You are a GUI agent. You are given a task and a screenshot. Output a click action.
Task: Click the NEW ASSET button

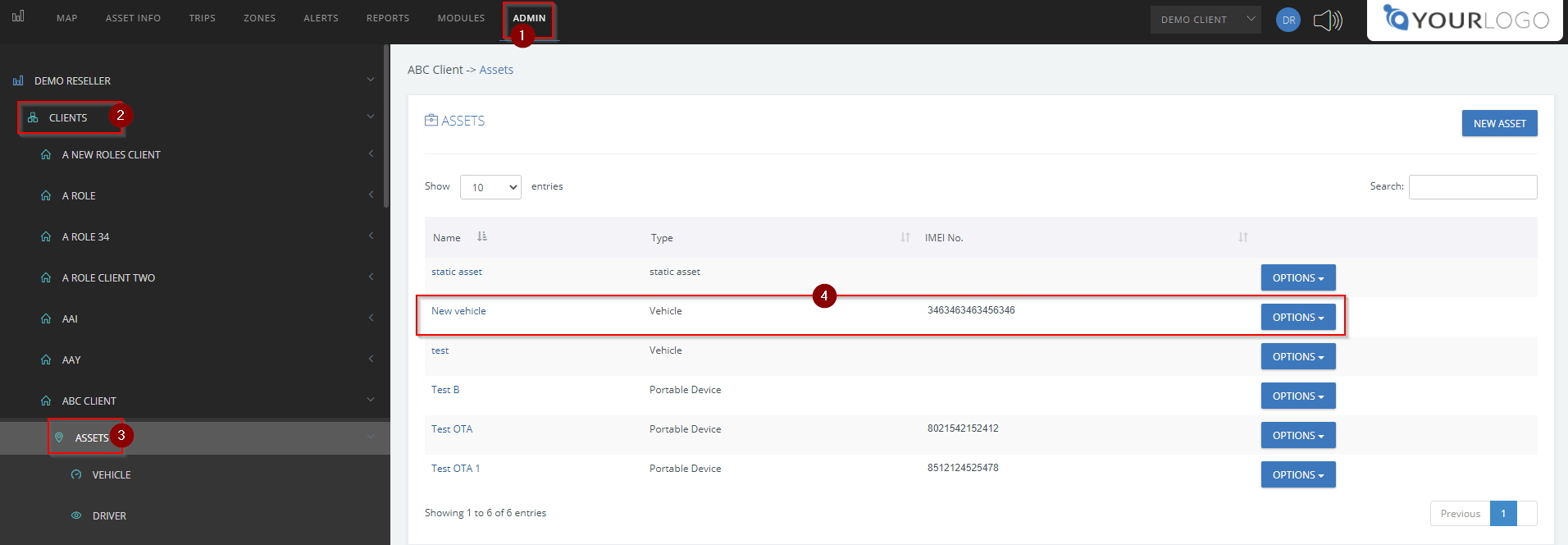[1499, 123]
